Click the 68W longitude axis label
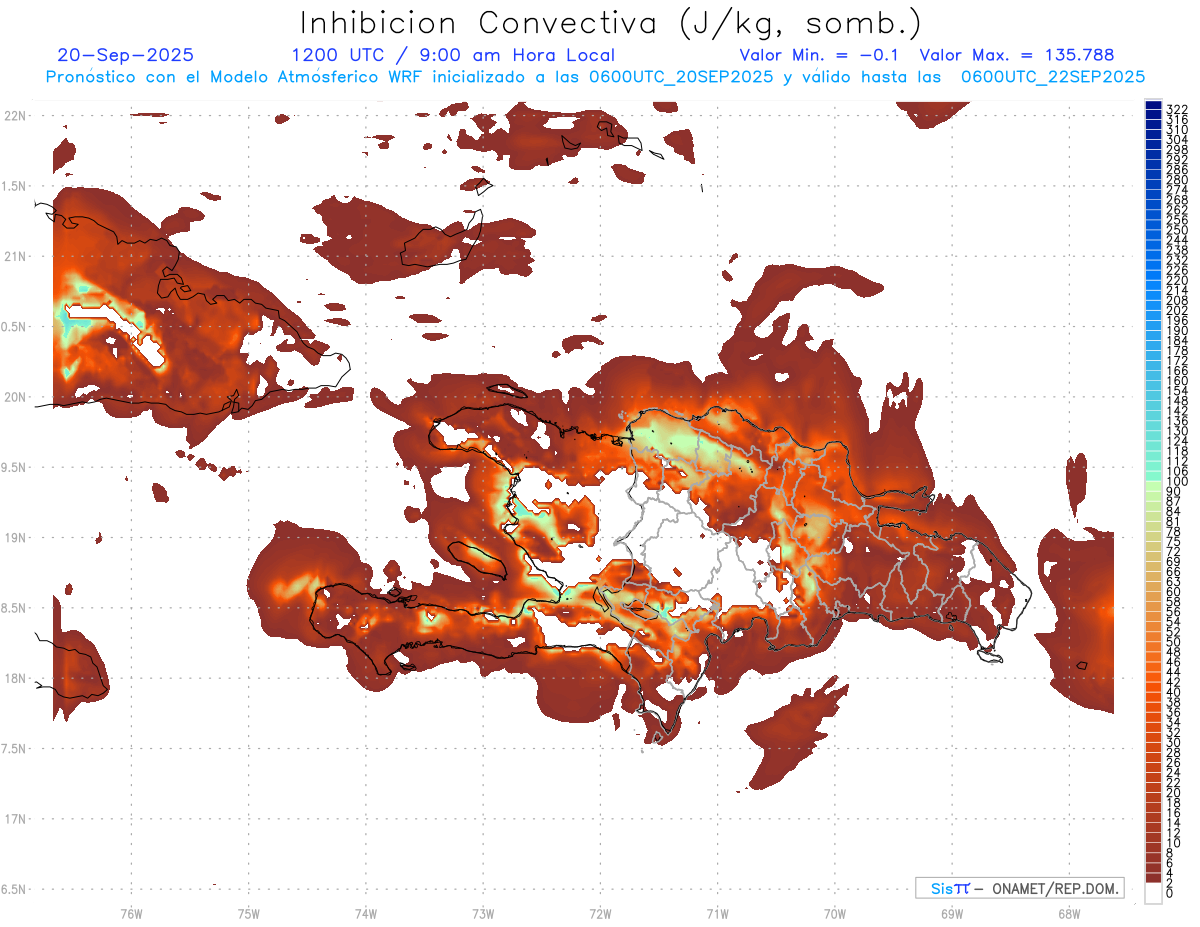Viewport: 1200px width, 927px height. (x=1068, y=913)
